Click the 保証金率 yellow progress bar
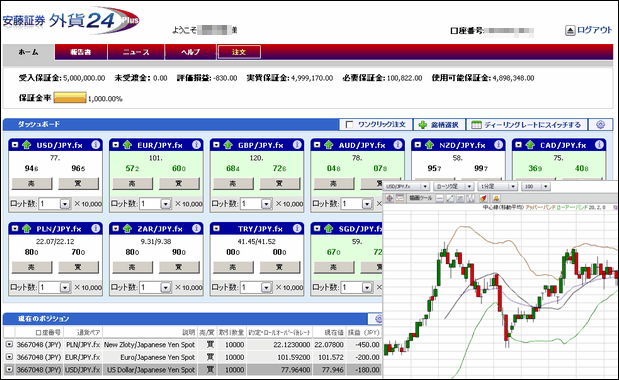 [70, 97]
